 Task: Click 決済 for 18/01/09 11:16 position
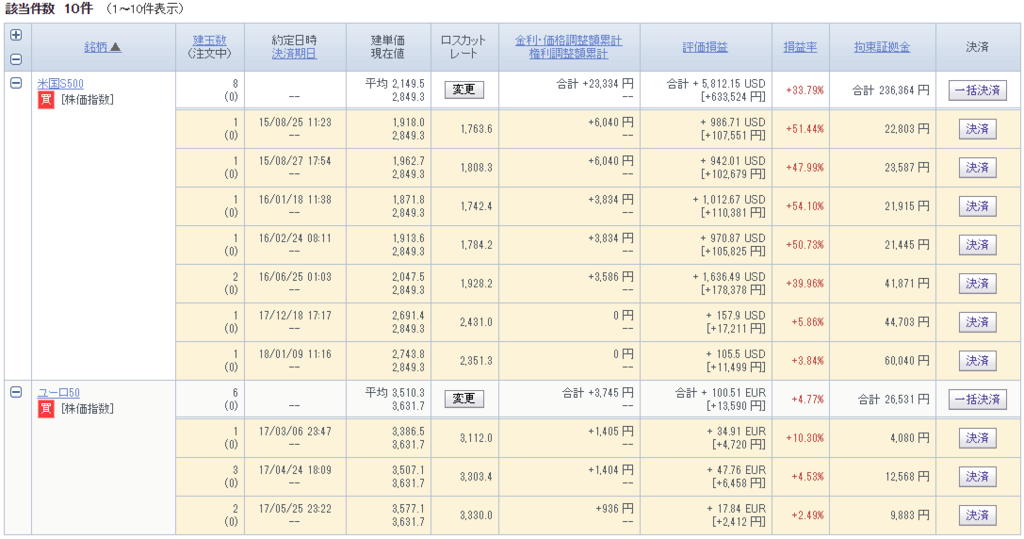978,360
